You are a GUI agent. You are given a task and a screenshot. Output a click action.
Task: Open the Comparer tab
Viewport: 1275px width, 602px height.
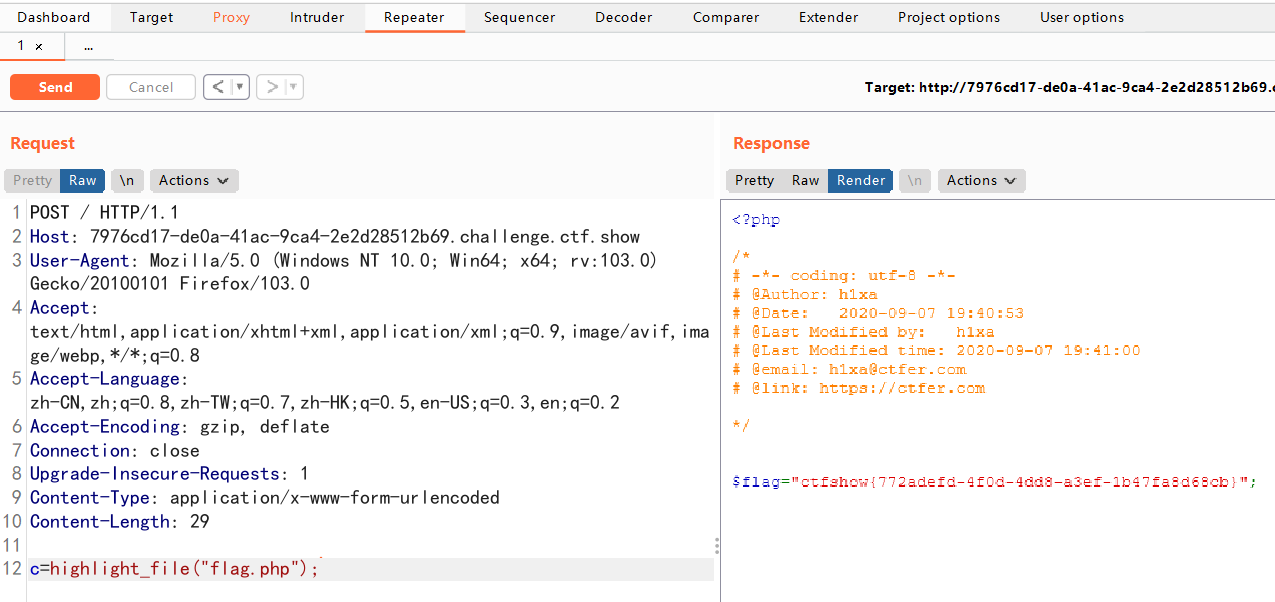tap(725, 17)
